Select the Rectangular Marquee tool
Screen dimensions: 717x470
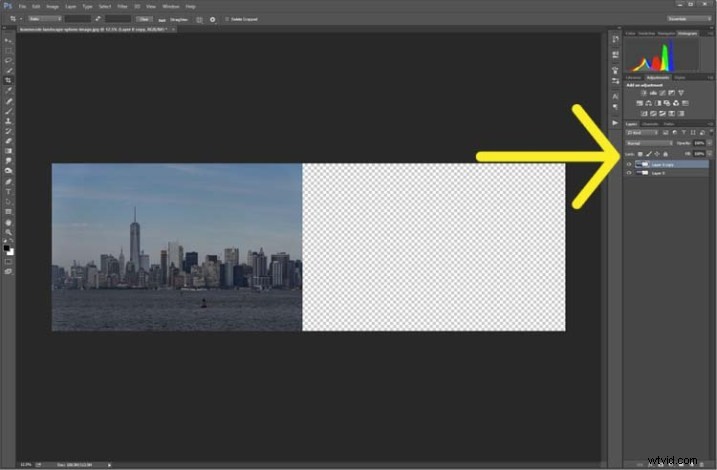pyautogui.click(x=8, y=51)
